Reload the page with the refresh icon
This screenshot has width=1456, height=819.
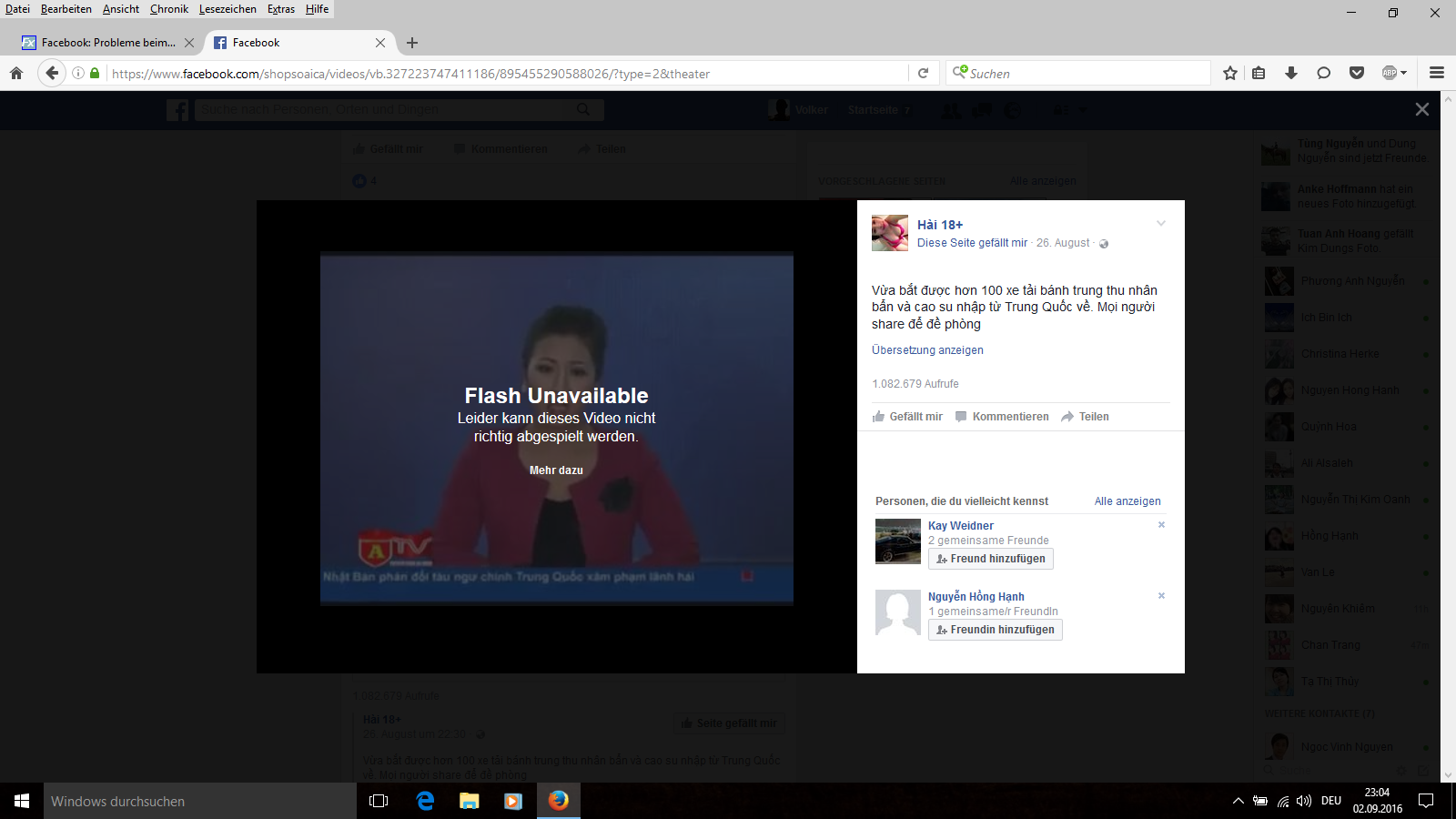click(x=923, y=73)
